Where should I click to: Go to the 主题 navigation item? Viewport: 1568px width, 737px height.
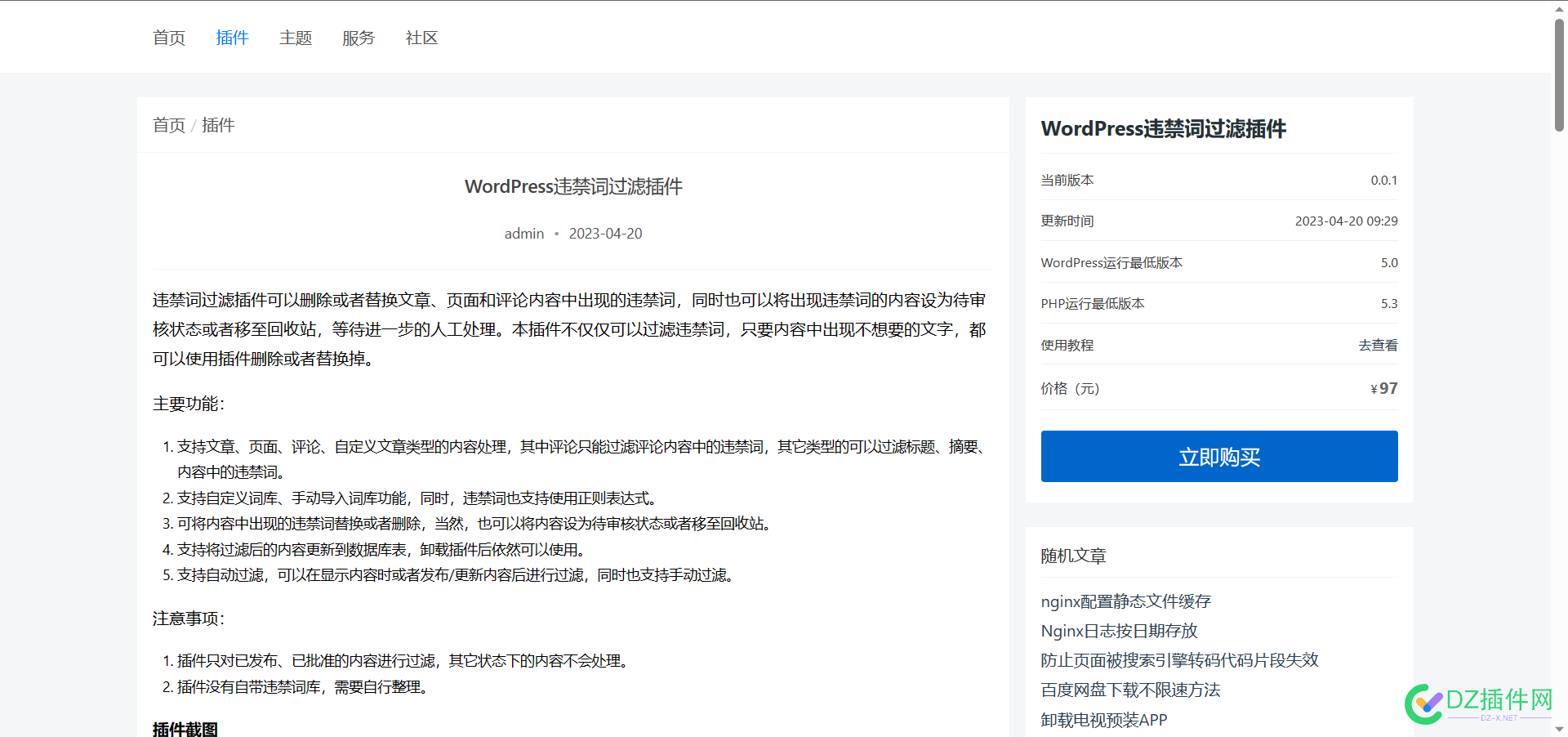[x=296, y=38]
